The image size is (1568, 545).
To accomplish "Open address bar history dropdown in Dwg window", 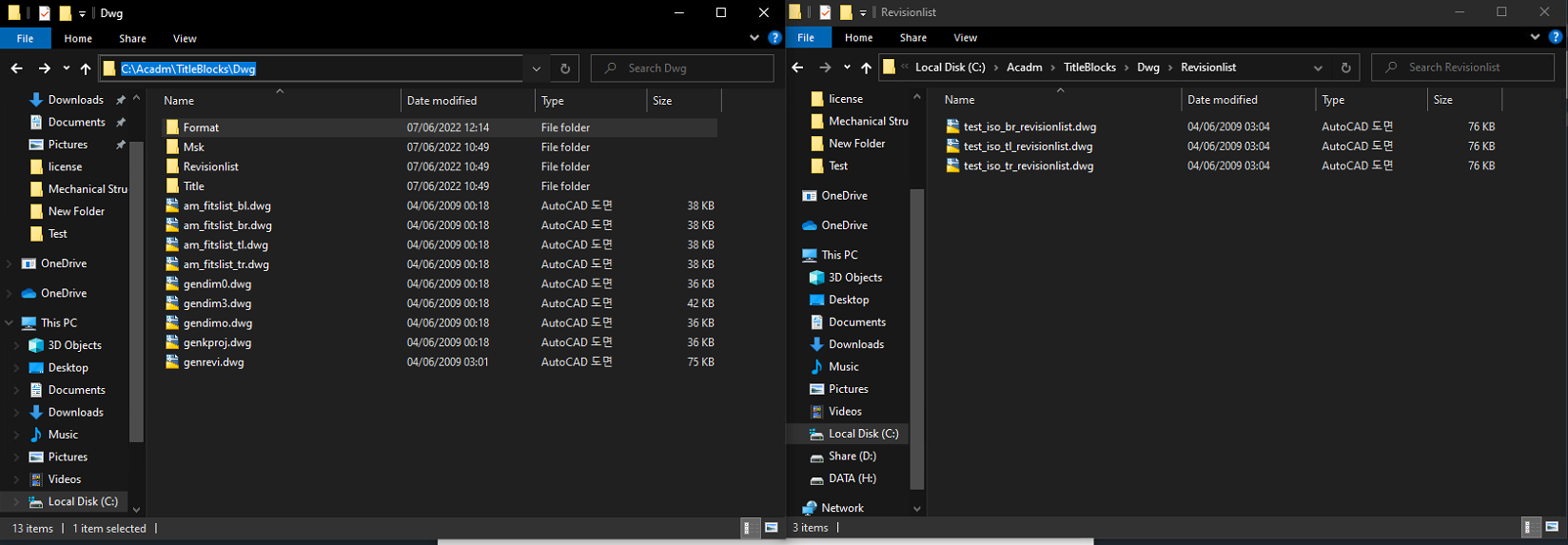I will [537, 68].
